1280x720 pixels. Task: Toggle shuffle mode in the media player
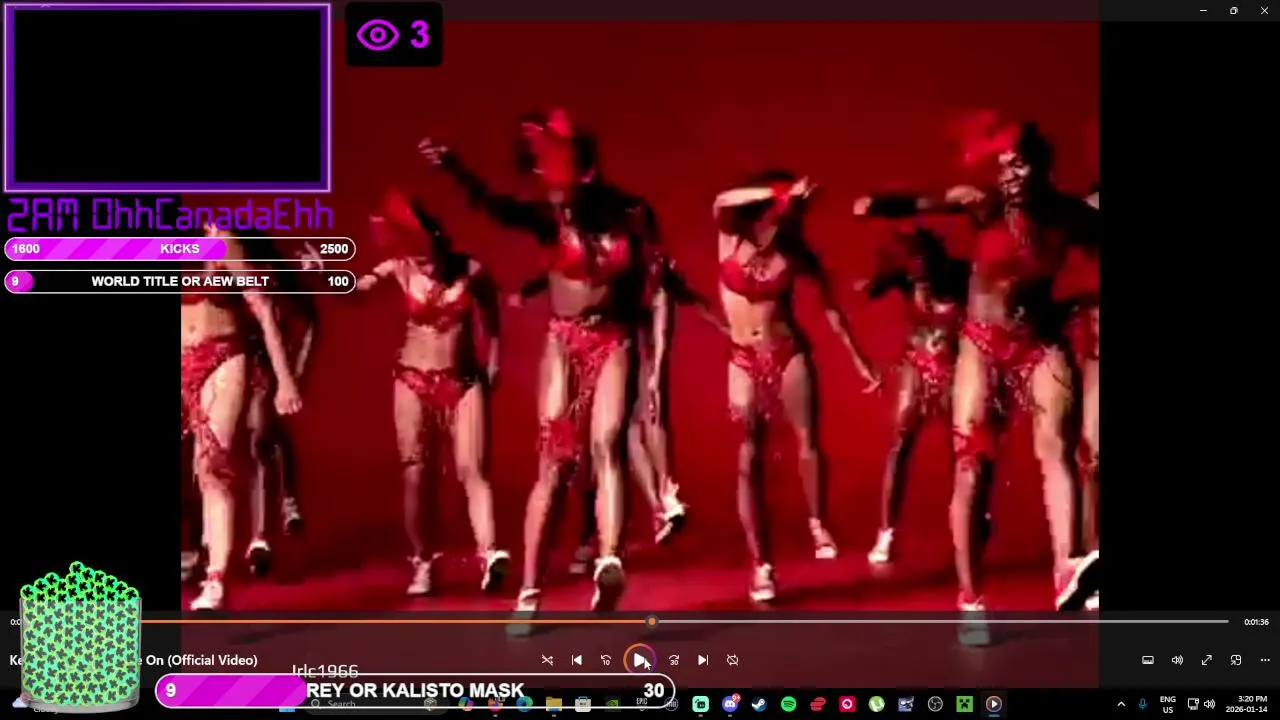pyautogui.click(x=547, y=660)
